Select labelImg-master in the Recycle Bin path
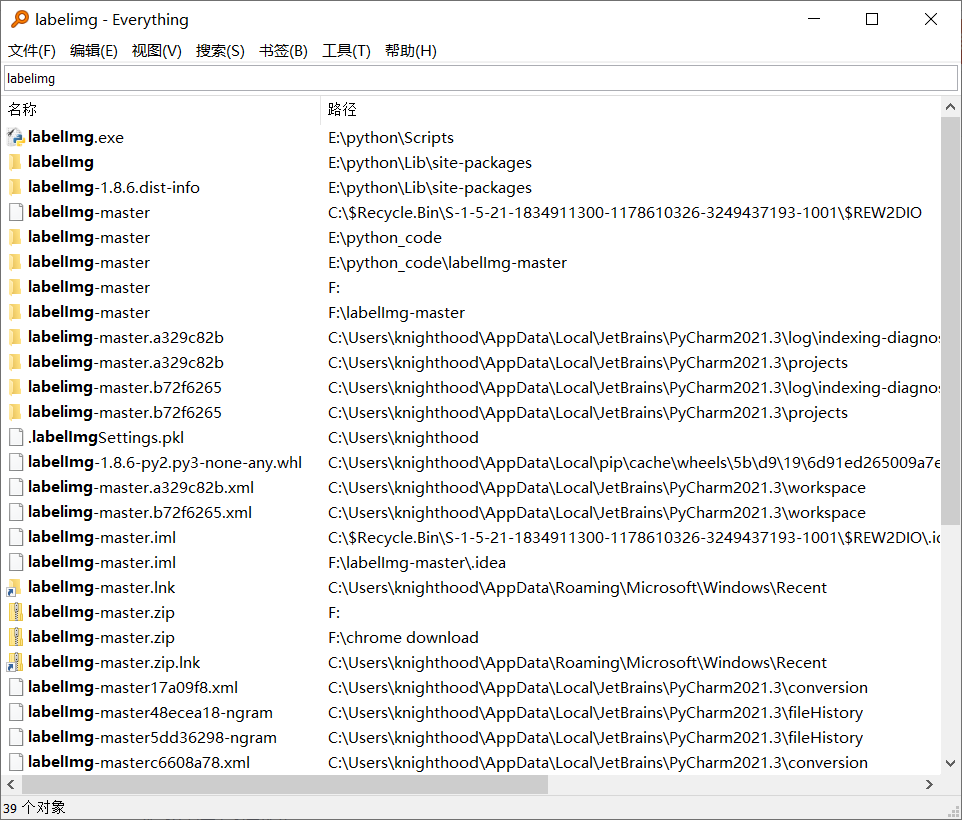Viewport: 962px width, 820px height. click(89, 212)
